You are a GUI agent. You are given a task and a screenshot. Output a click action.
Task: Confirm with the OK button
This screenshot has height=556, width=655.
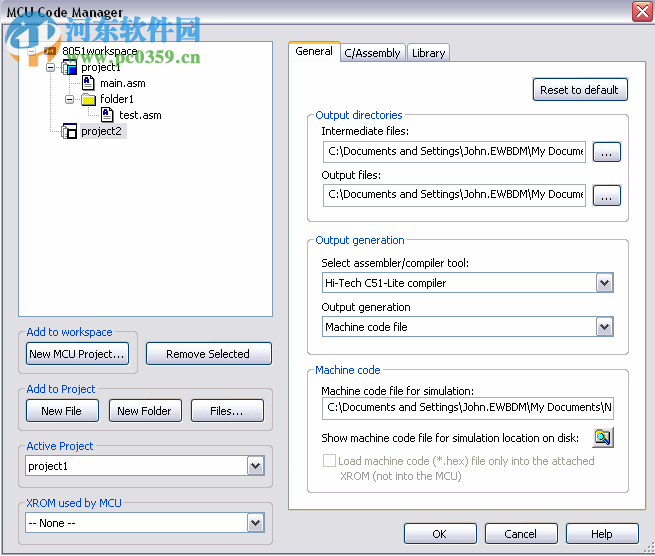tap(440, 534)
